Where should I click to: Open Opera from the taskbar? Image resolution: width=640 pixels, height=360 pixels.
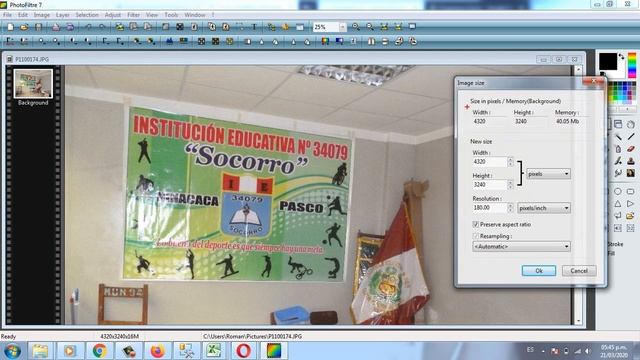click(244, 351)
